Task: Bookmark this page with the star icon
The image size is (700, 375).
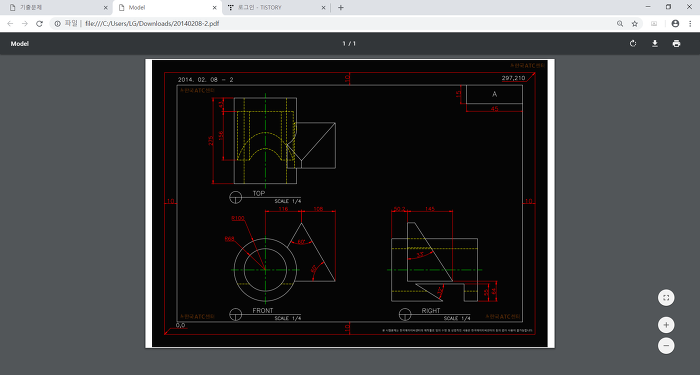Action: click(634, 24)
